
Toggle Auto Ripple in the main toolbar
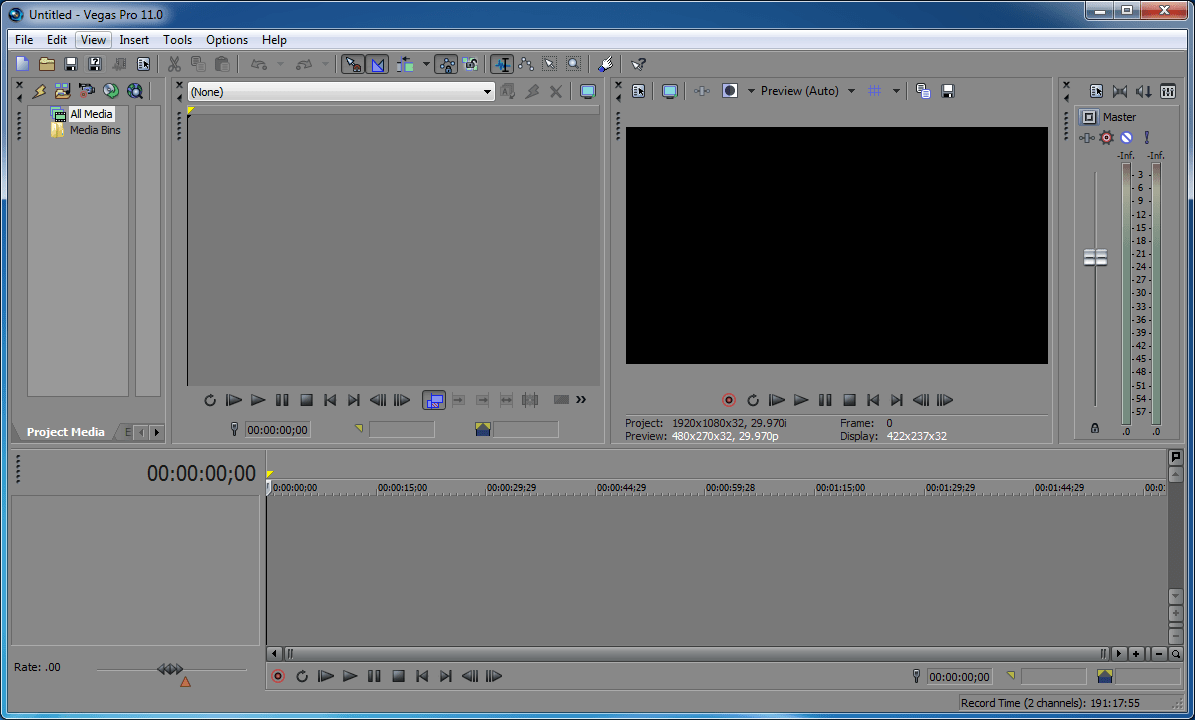(405, 65)
